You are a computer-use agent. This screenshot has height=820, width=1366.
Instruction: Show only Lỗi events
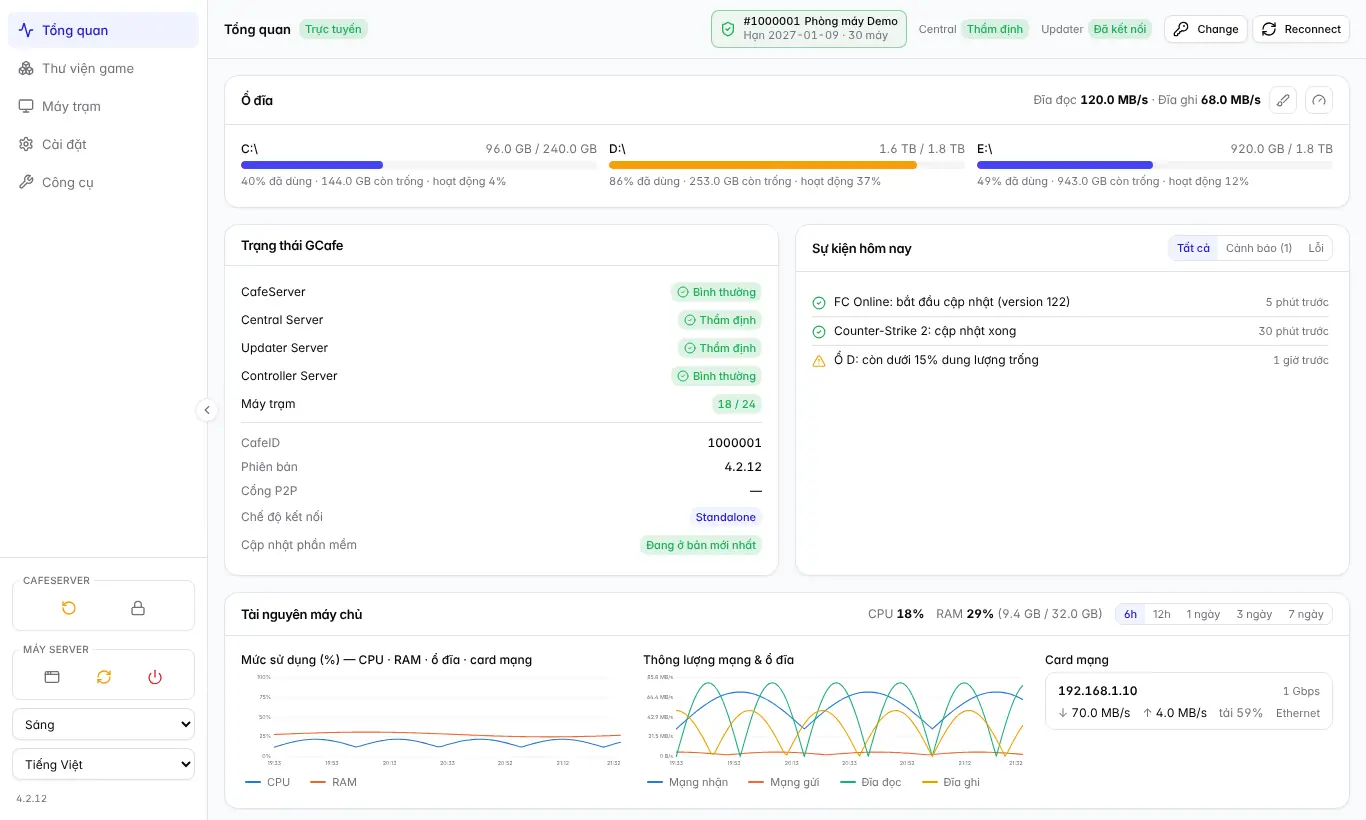[x=1316, y=248]
